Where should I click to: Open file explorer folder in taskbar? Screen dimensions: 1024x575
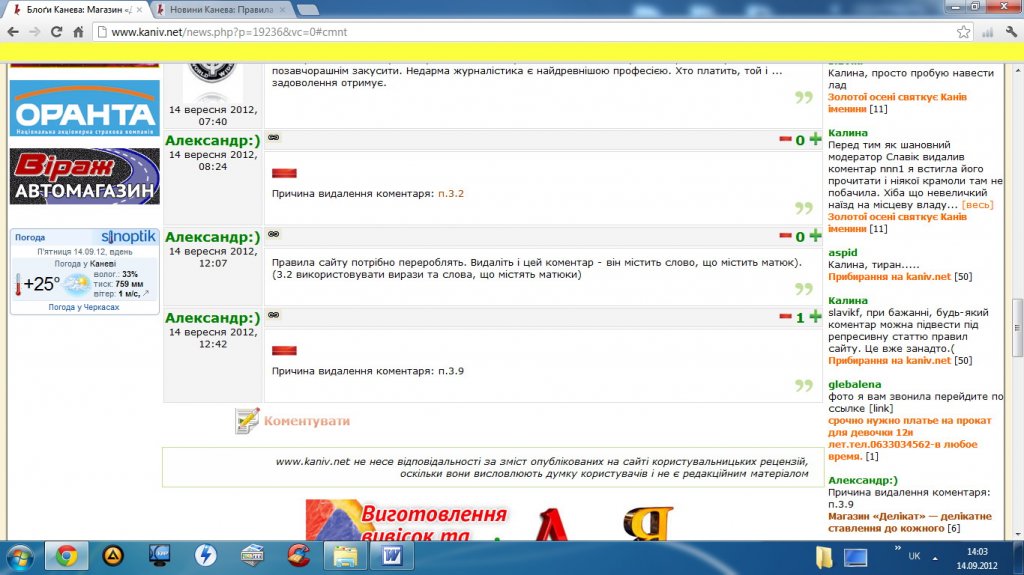click(x=345, y=557)
